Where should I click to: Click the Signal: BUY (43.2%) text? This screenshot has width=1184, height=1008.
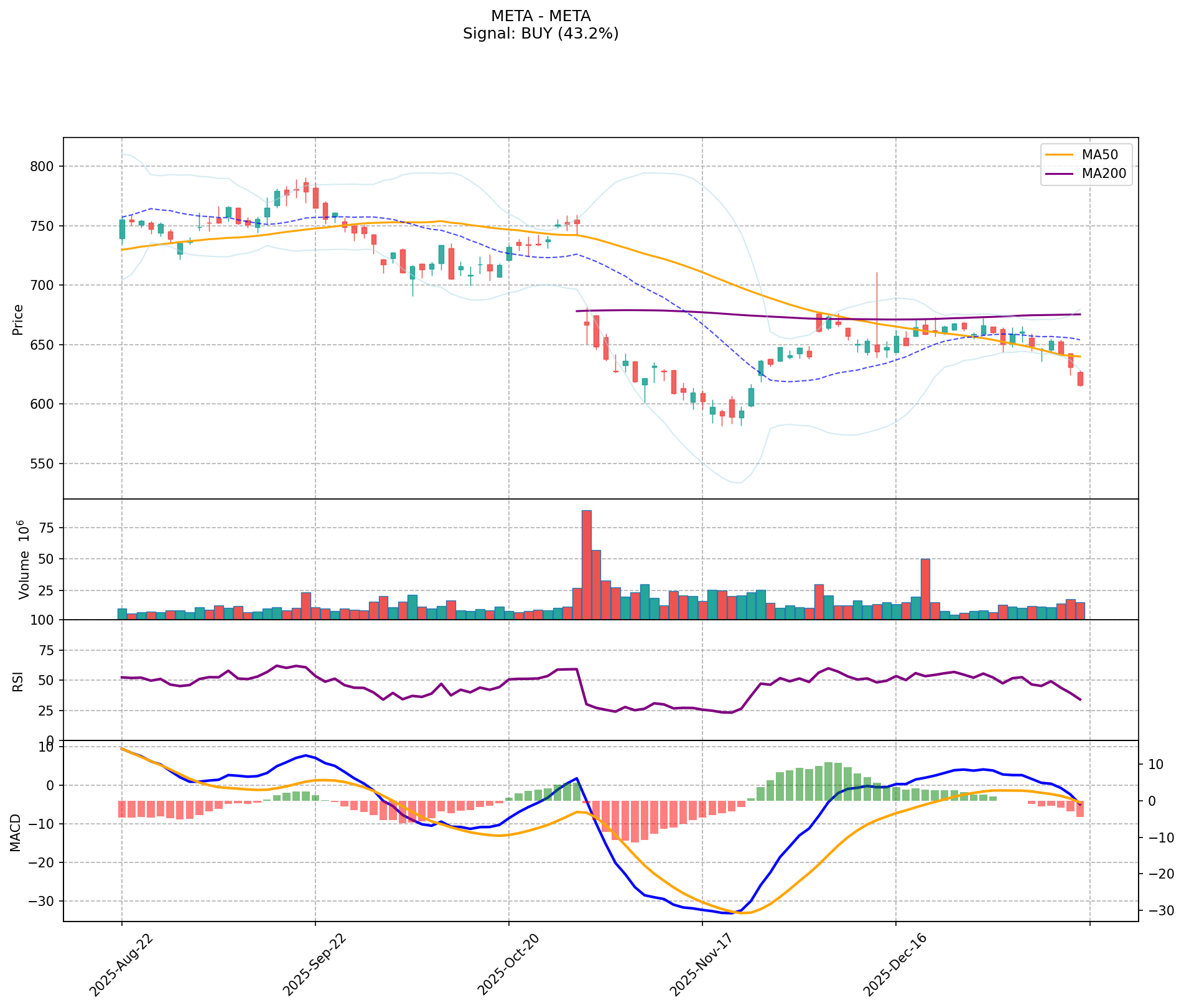tap(540, 34)
